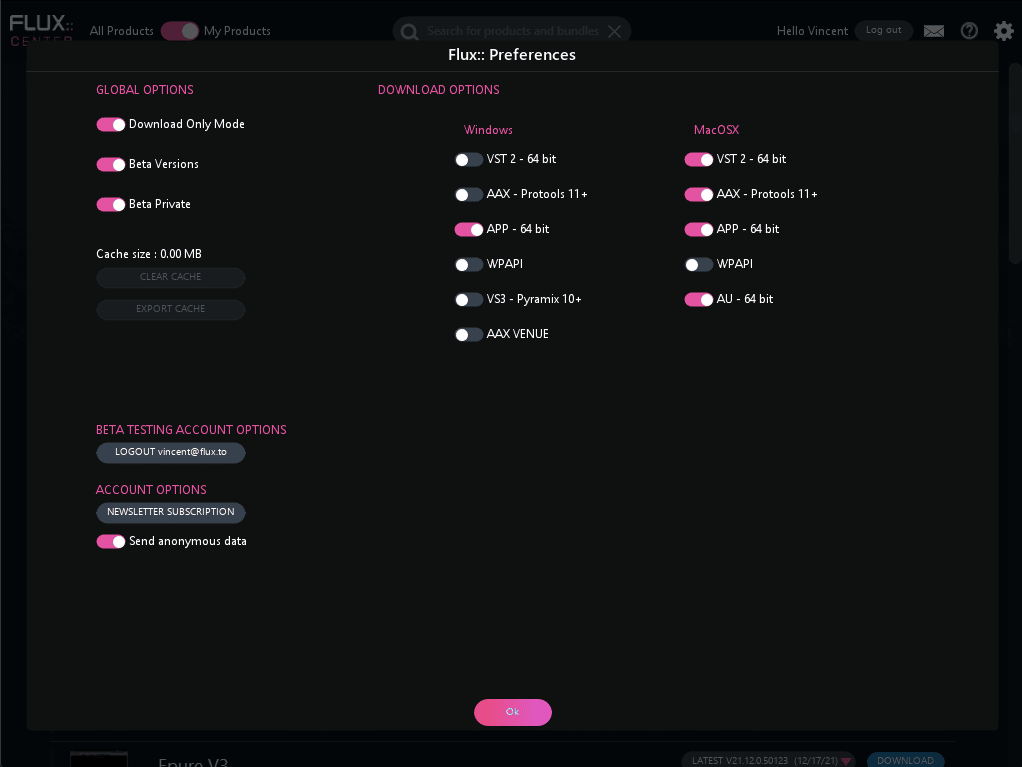Click the Log out button in the header

click(x=883, y=31)
